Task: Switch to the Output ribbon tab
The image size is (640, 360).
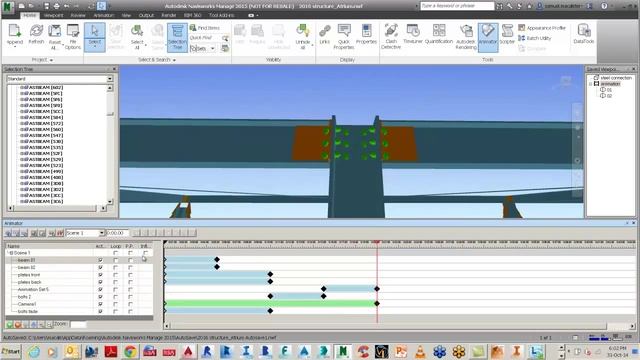Action: click(146, 15)
